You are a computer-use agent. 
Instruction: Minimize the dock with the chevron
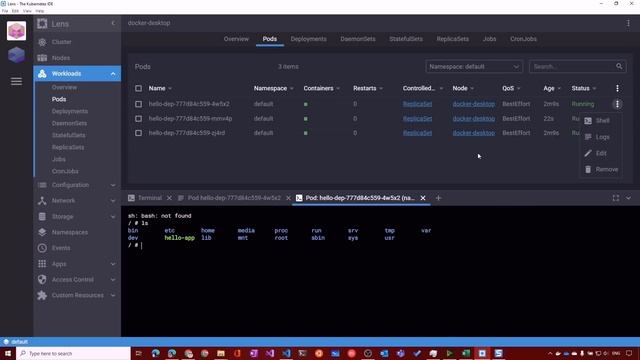(628, 198)
